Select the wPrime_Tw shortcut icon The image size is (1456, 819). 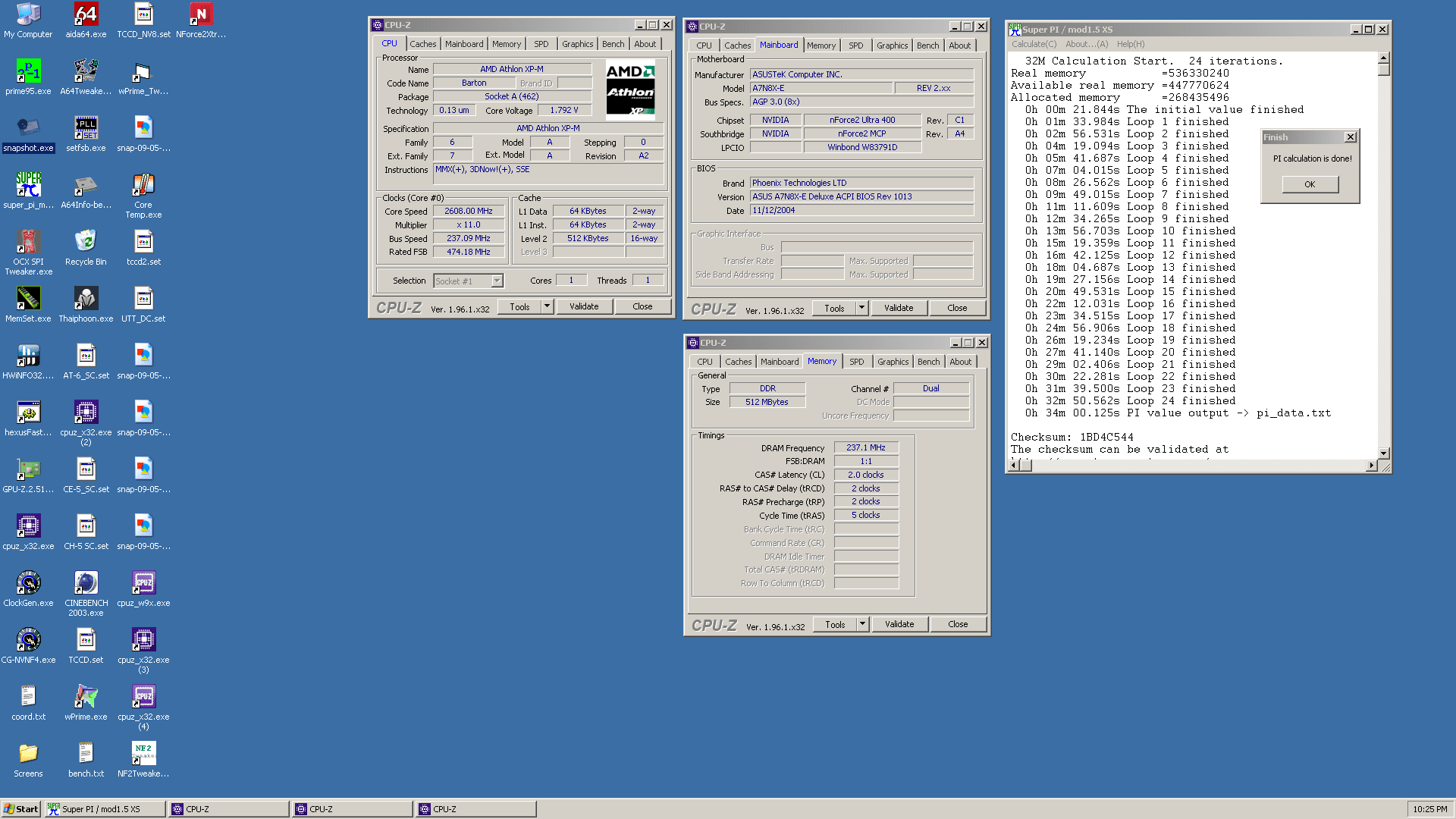pos(143,77)
